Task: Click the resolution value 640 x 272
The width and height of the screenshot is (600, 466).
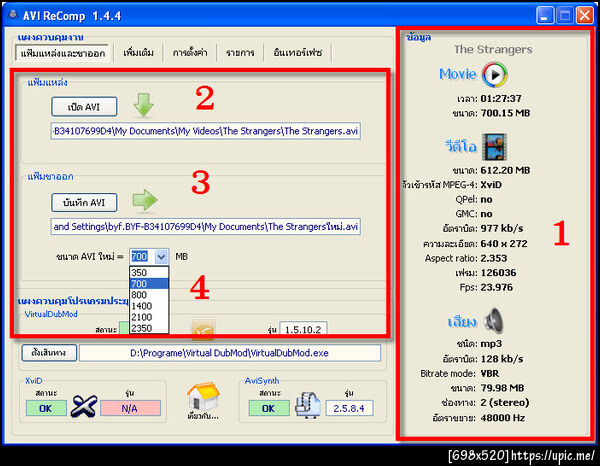Action: [x=504, y=244]
